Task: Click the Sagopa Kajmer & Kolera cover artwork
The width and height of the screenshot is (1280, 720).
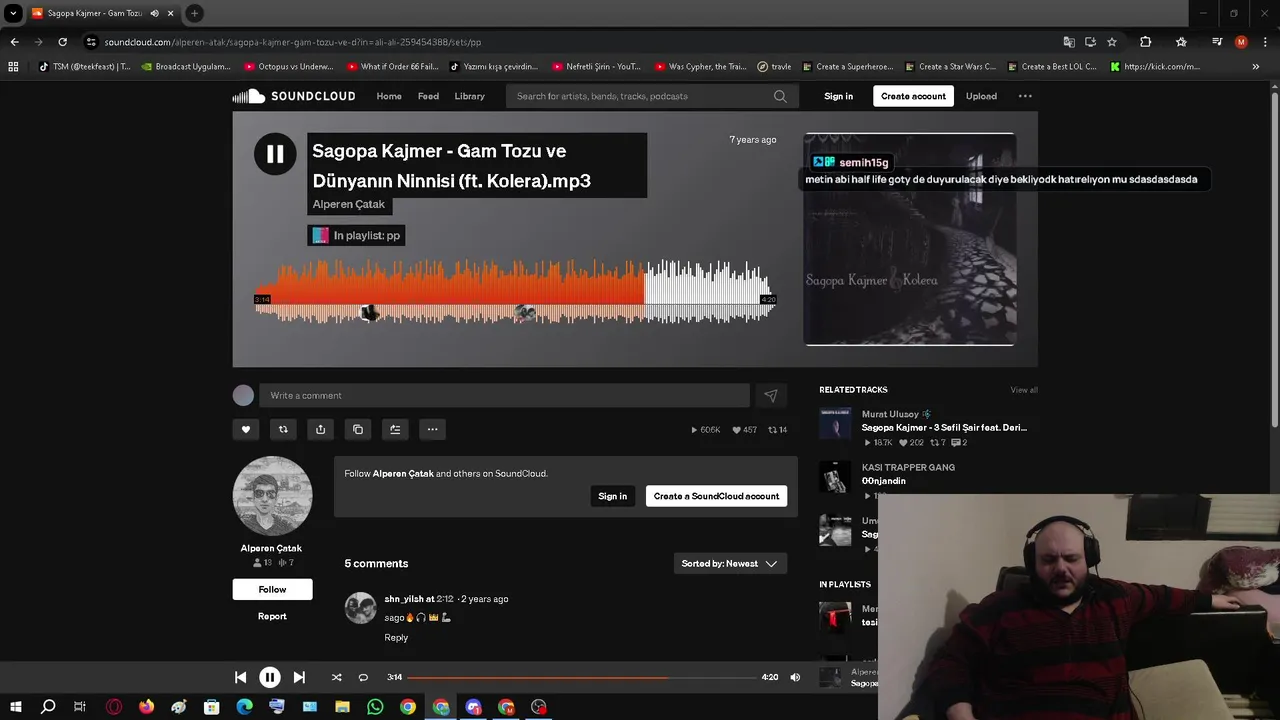Action: tap(910, 239)
